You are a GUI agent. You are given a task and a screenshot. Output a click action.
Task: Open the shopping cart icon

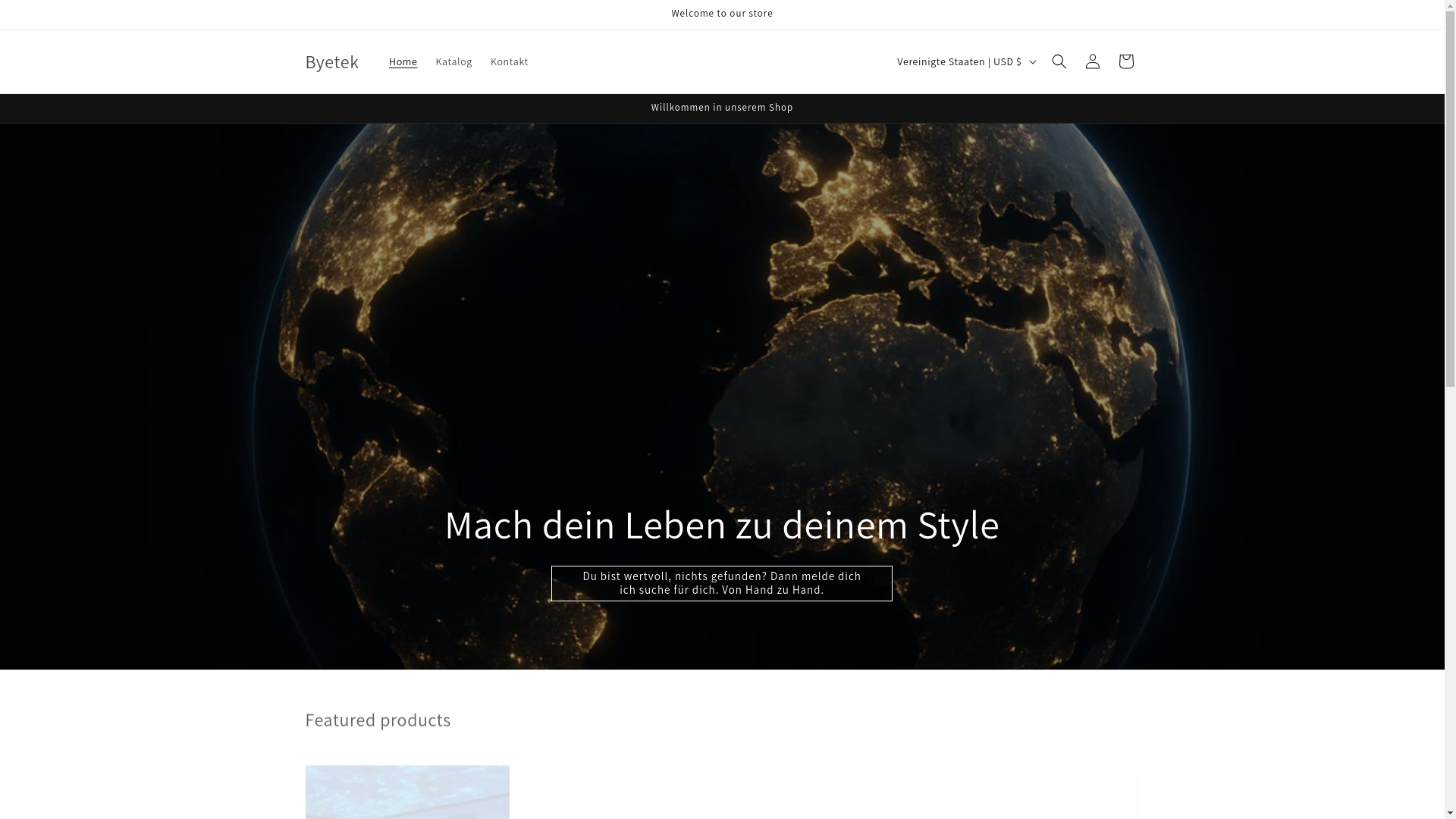[x=1125, y=61]
